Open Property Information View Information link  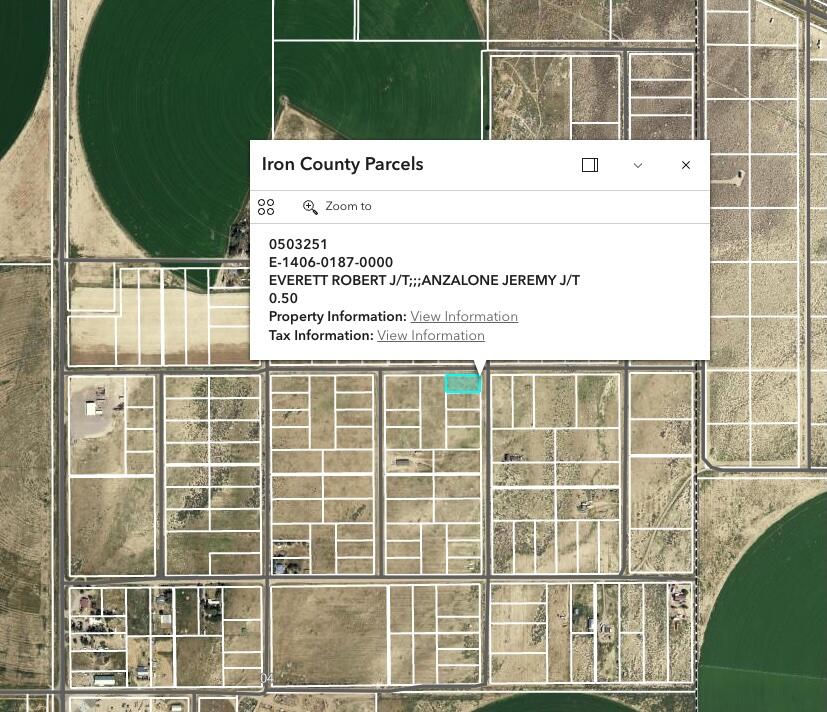[464, 316]
